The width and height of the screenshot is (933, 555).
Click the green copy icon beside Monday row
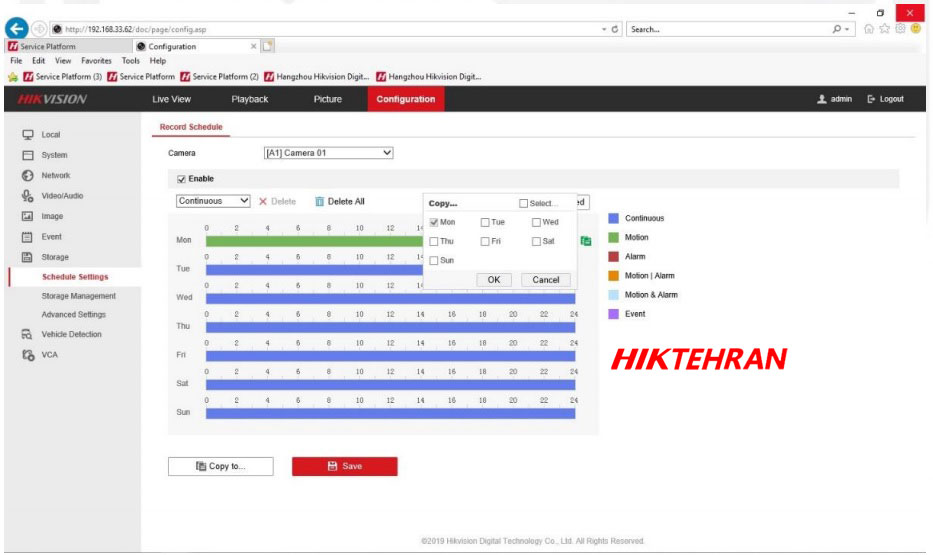[586, 241]
